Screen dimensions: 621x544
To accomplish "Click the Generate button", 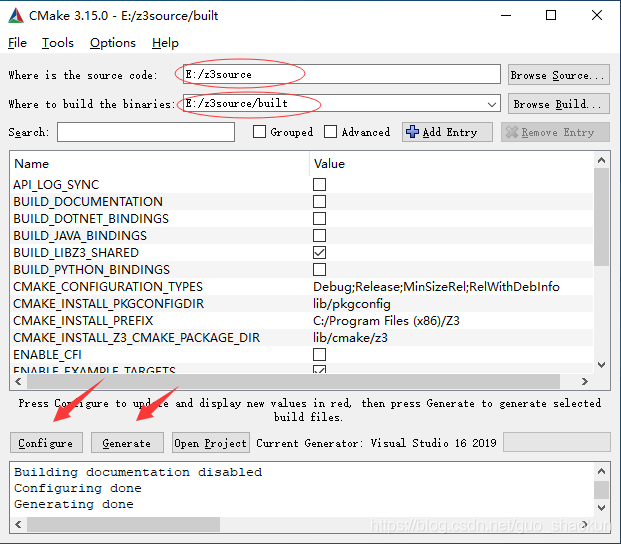I will [x=127, y=443].
